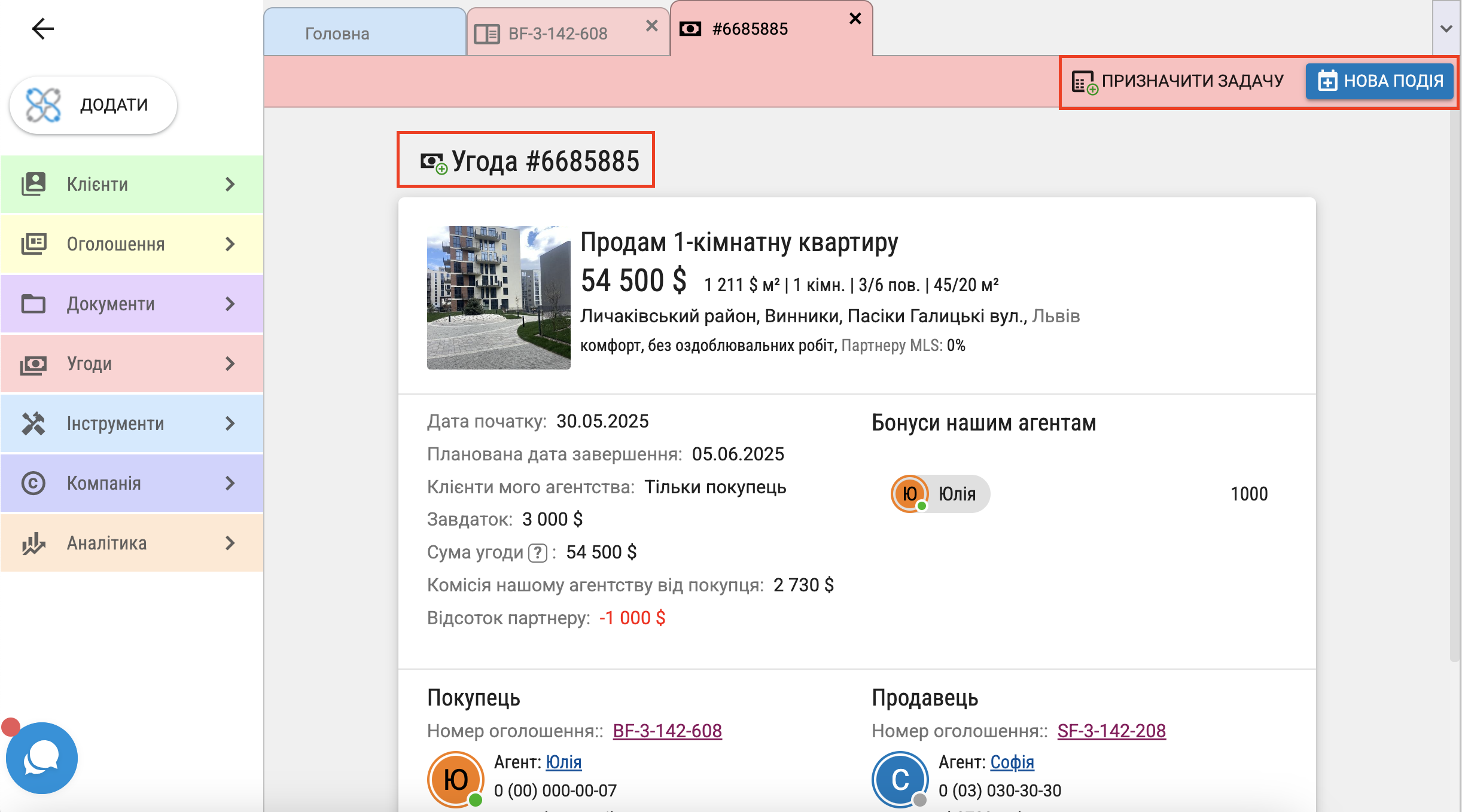Expand the Угоди menu chevron
The height and width of the screenshot is (812, 1462).
[230, 364]
